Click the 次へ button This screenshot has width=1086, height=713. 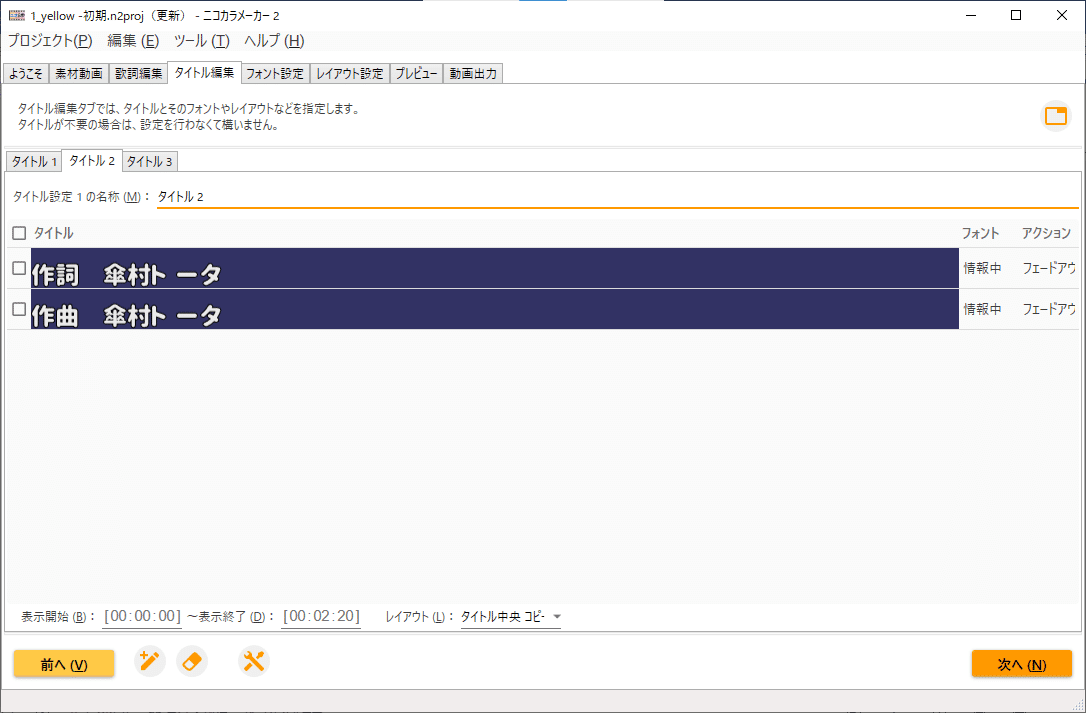pyautogui.click(x=1021, y=663)
